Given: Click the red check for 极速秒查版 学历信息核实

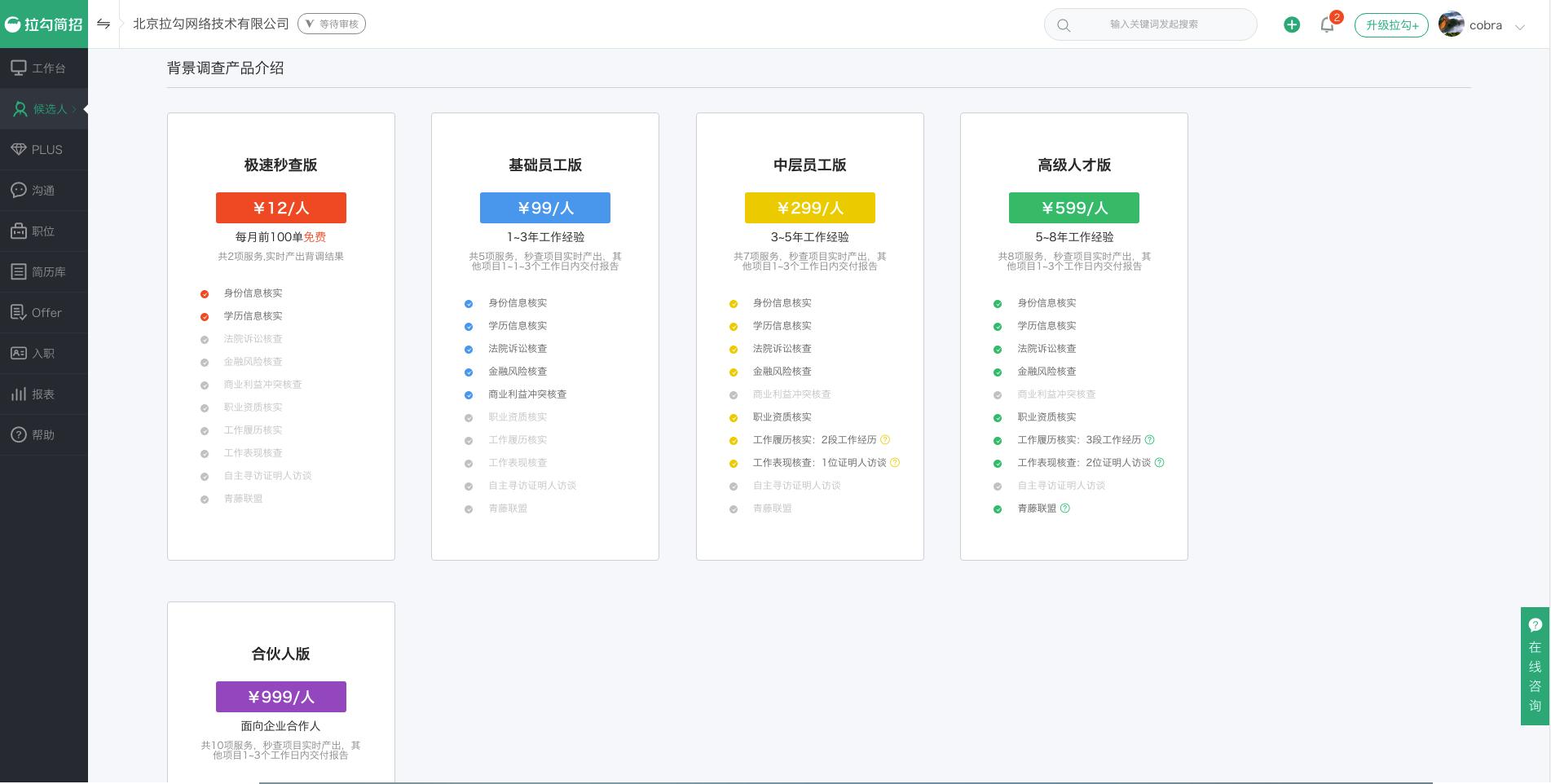Looking at the screenshot, I should (205, 317).
